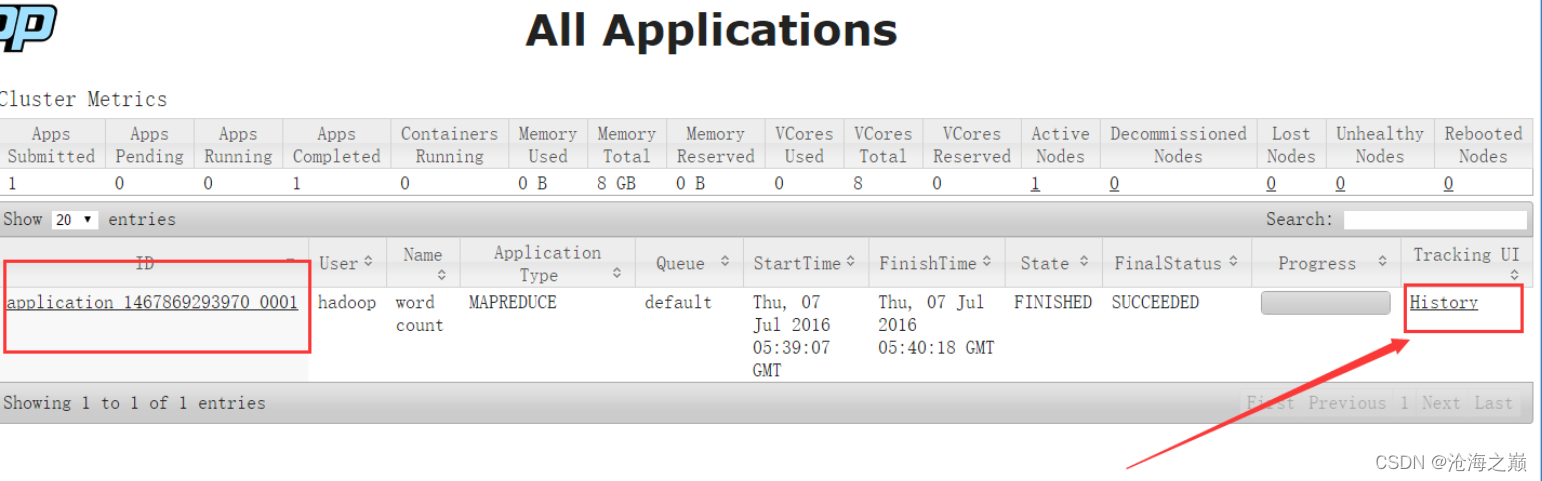Select page 1 in pagination
This screenshot has width=1542, height=481.
tap(1404, 403)
